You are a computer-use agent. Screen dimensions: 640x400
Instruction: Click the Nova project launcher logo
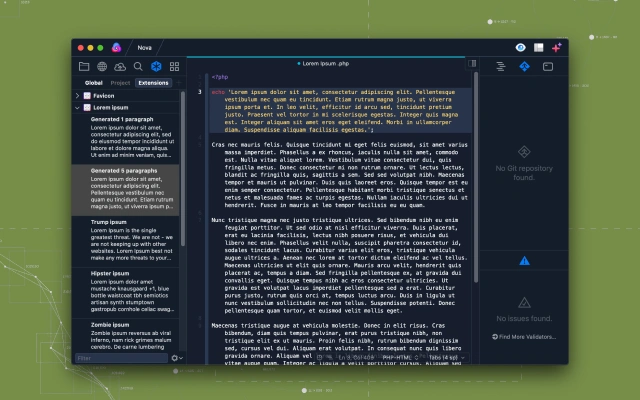116,47
